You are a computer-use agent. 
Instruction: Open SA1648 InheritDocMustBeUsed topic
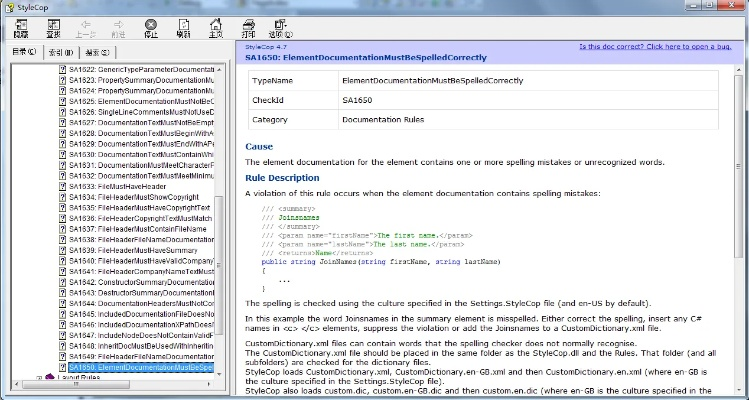click(139, 346)
